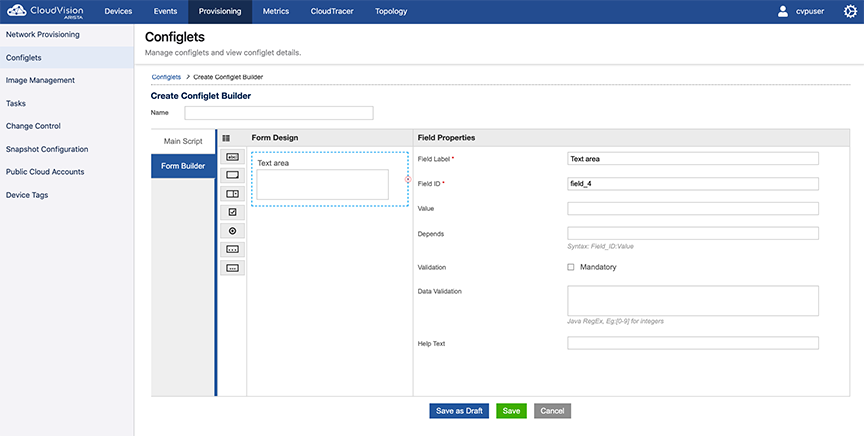Click the 'Text area' label in Form Design
Viewport: 864px width, 436px height.
(x=273, y=163)
